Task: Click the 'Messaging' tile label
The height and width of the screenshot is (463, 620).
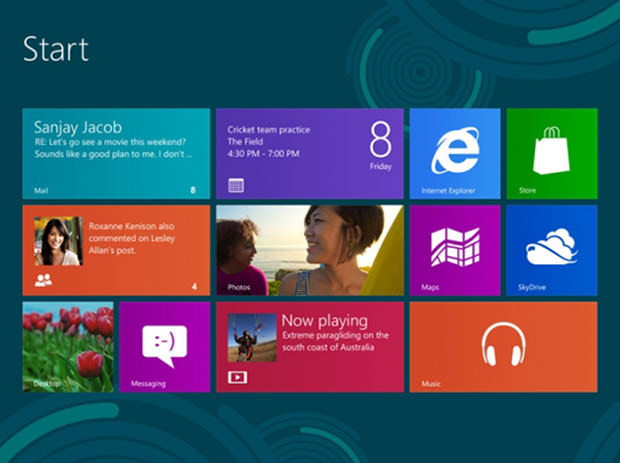Action: pos(148,384)
